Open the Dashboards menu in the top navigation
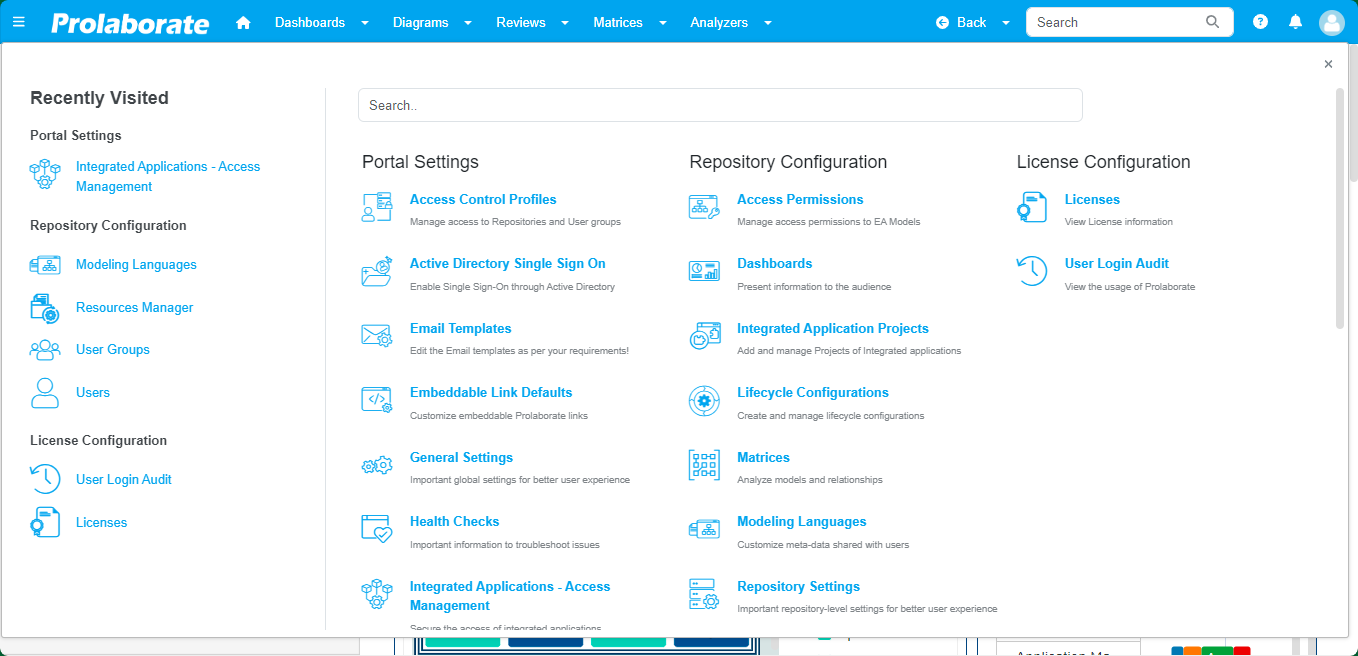 coord(310,22)
